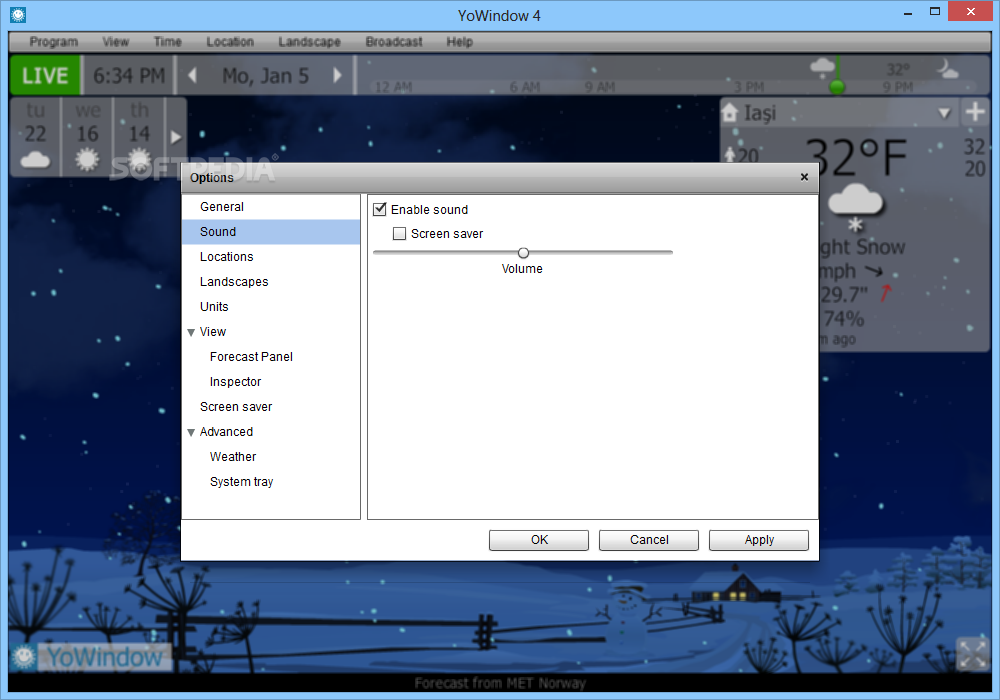Select Forecast Panel option
This screenshot has height=700, width=1000.
[x=271, y=356]
